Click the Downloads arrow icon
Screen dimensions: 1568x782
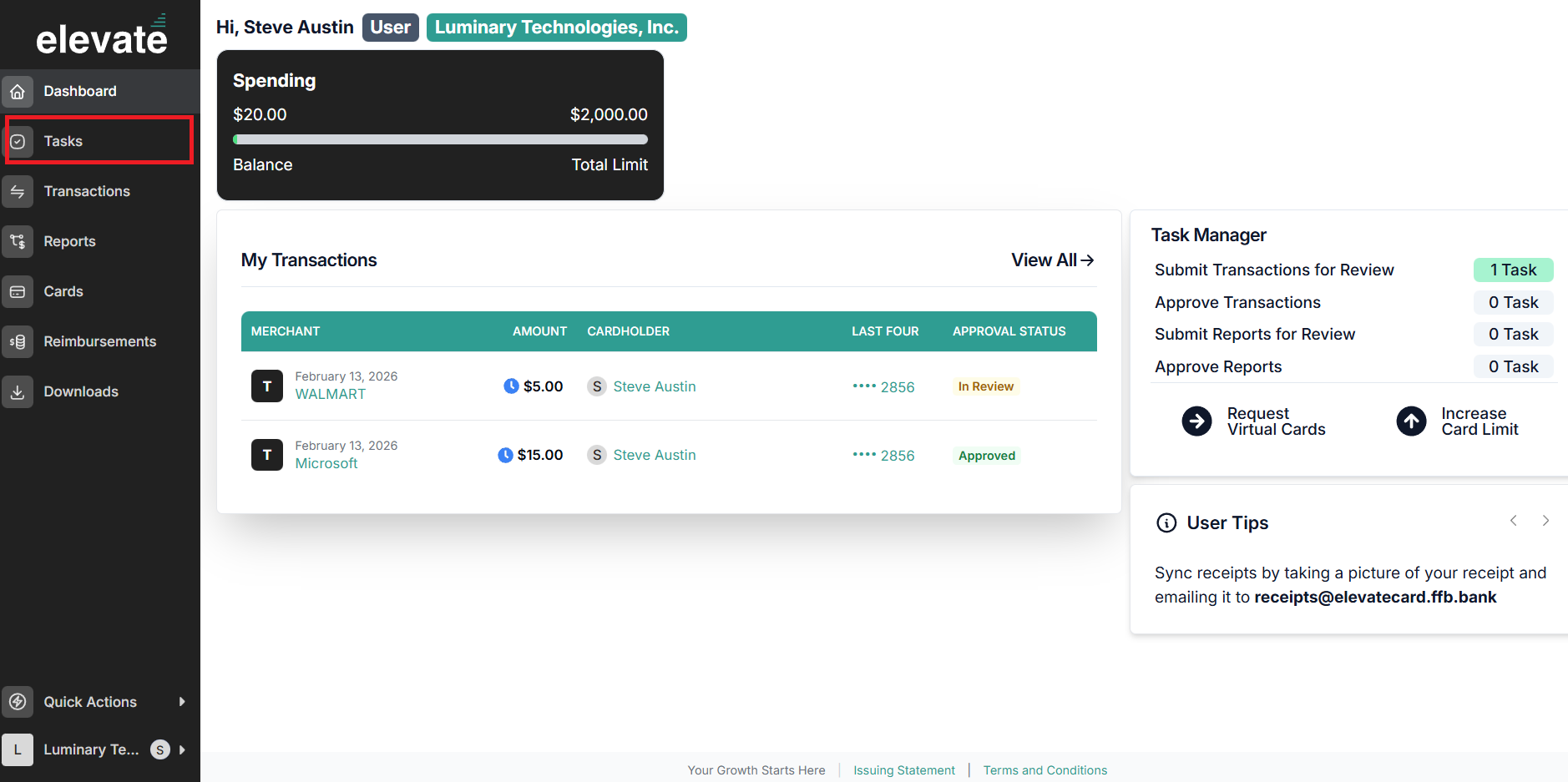tap(18, 392)
